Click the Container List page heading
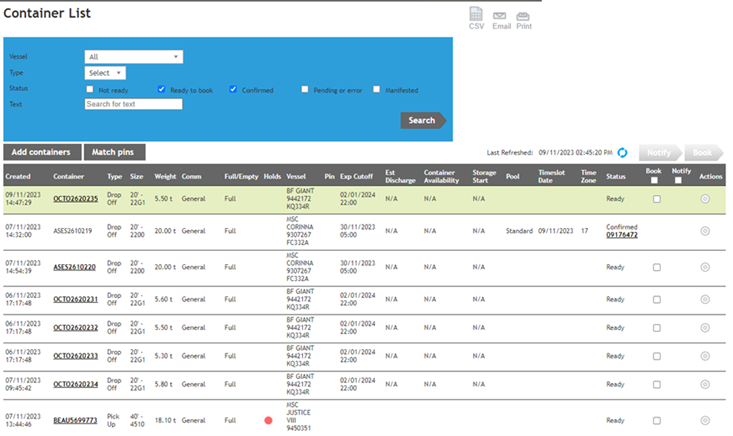 [47, 13]
